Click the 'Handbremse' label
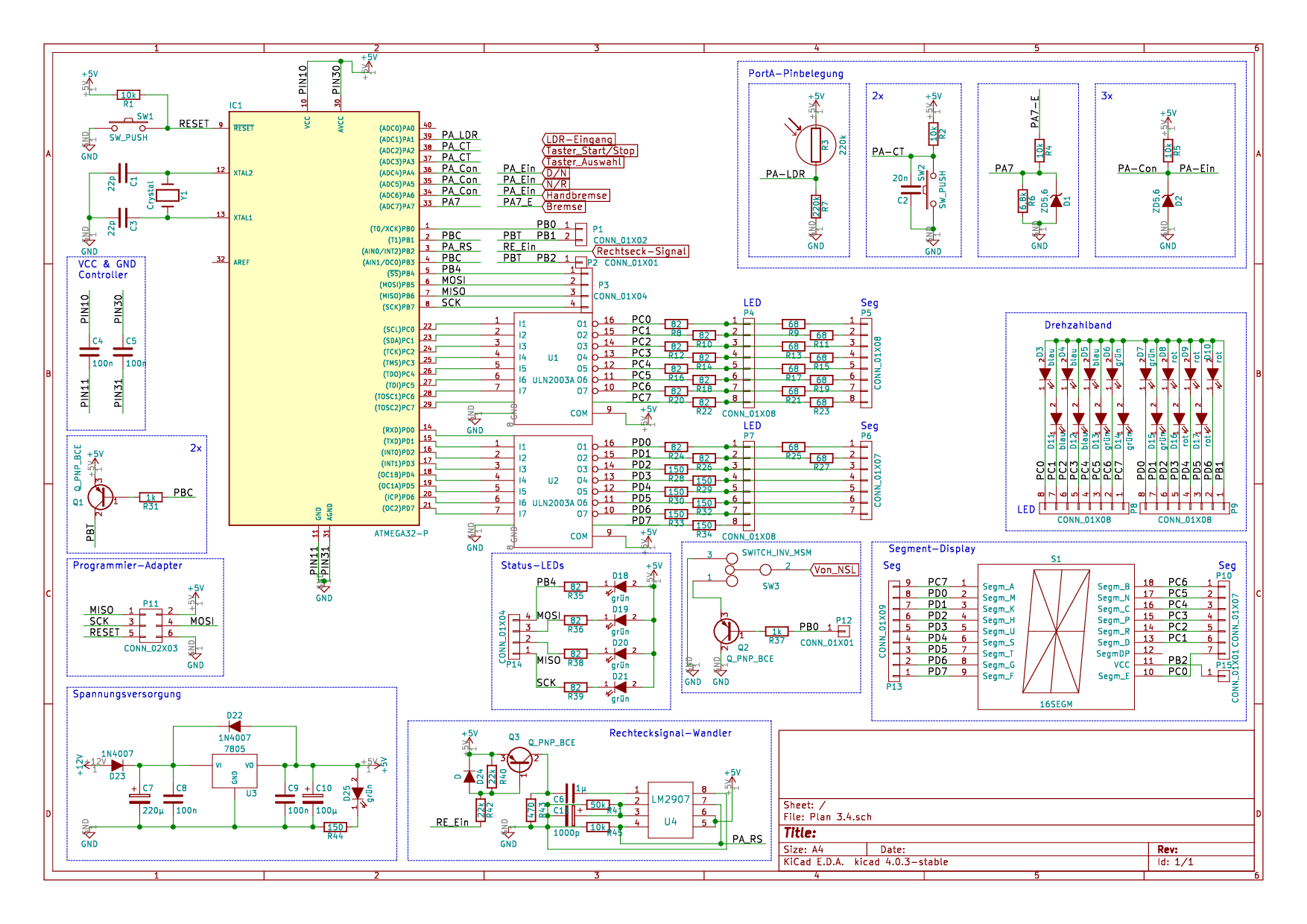Screen dimensions: 1307x924 (x=575, y=195)
